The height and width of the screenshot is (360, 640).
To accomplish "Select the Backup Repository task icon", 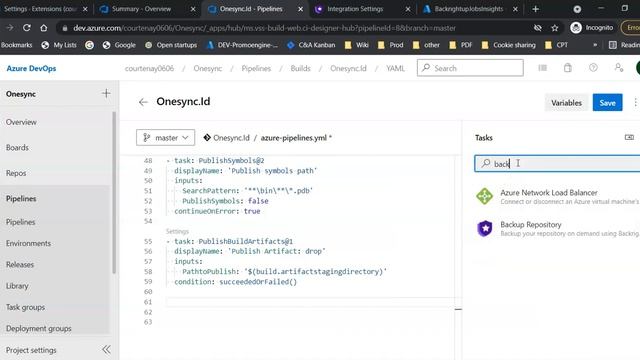I will click(484, 228).
